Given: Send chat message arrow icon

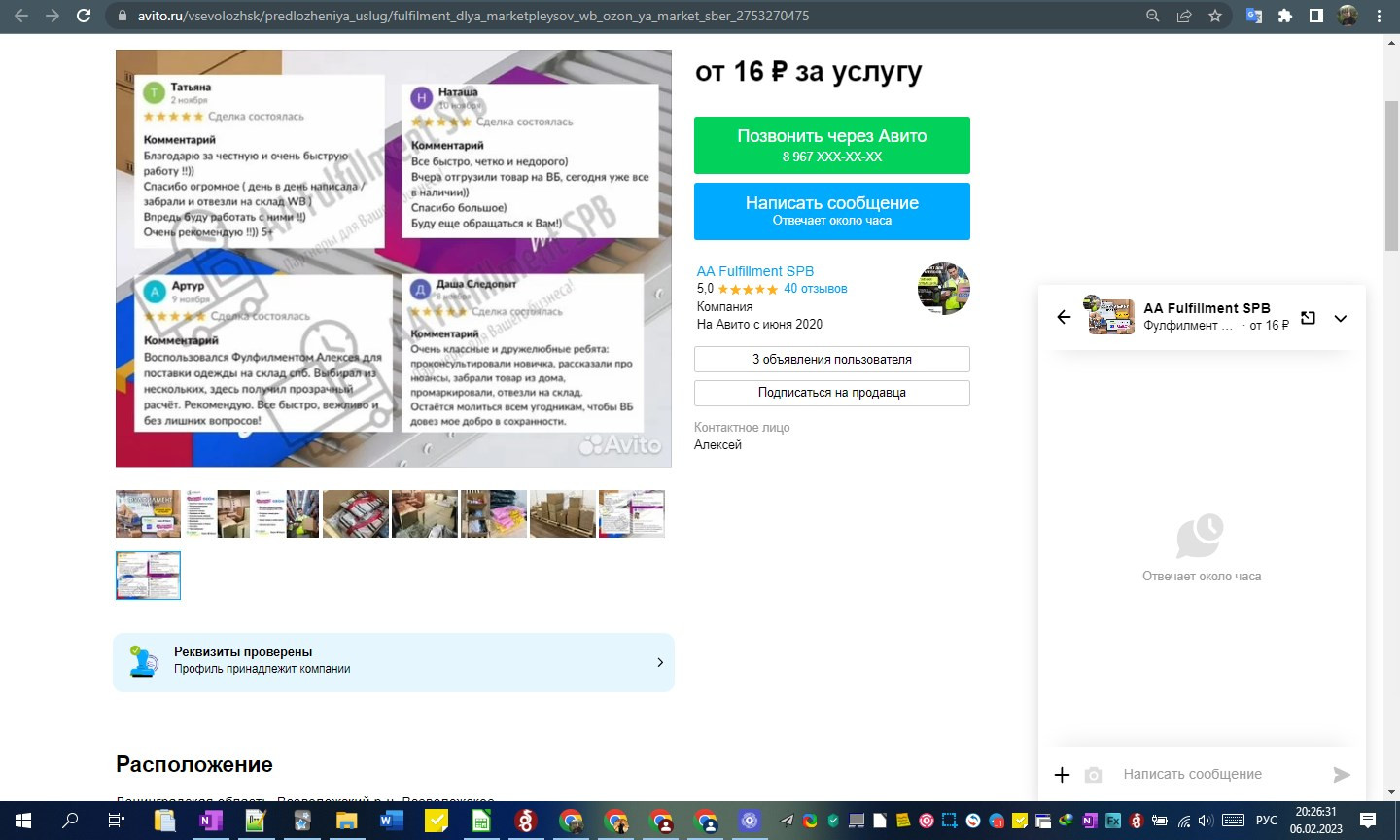Looking at the screenshot, I should click(1342, 775).
